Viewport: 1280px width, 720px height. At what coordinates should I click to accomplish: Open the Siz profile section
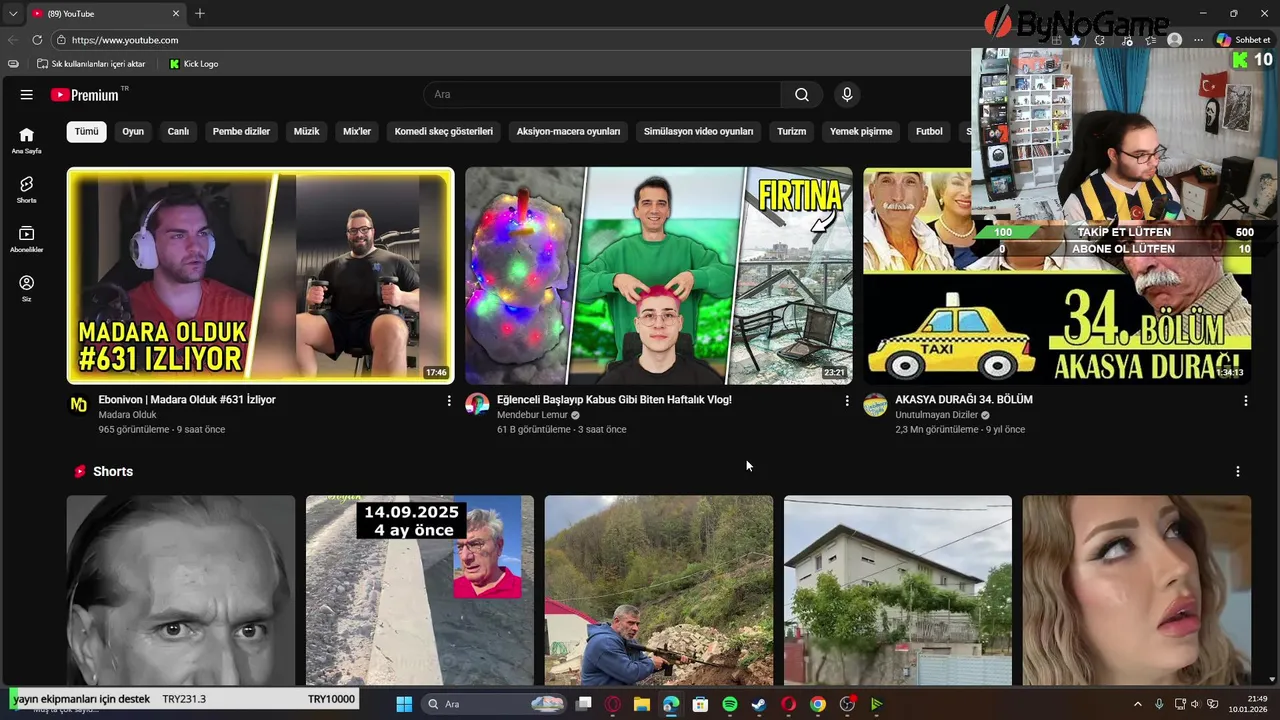[27, 289]
